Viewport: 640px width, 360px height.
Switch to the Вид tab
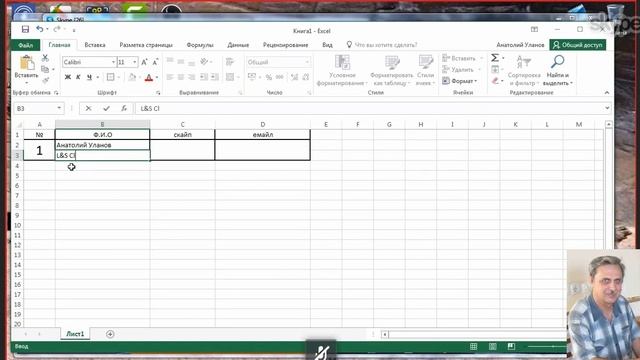pos(327,45)
